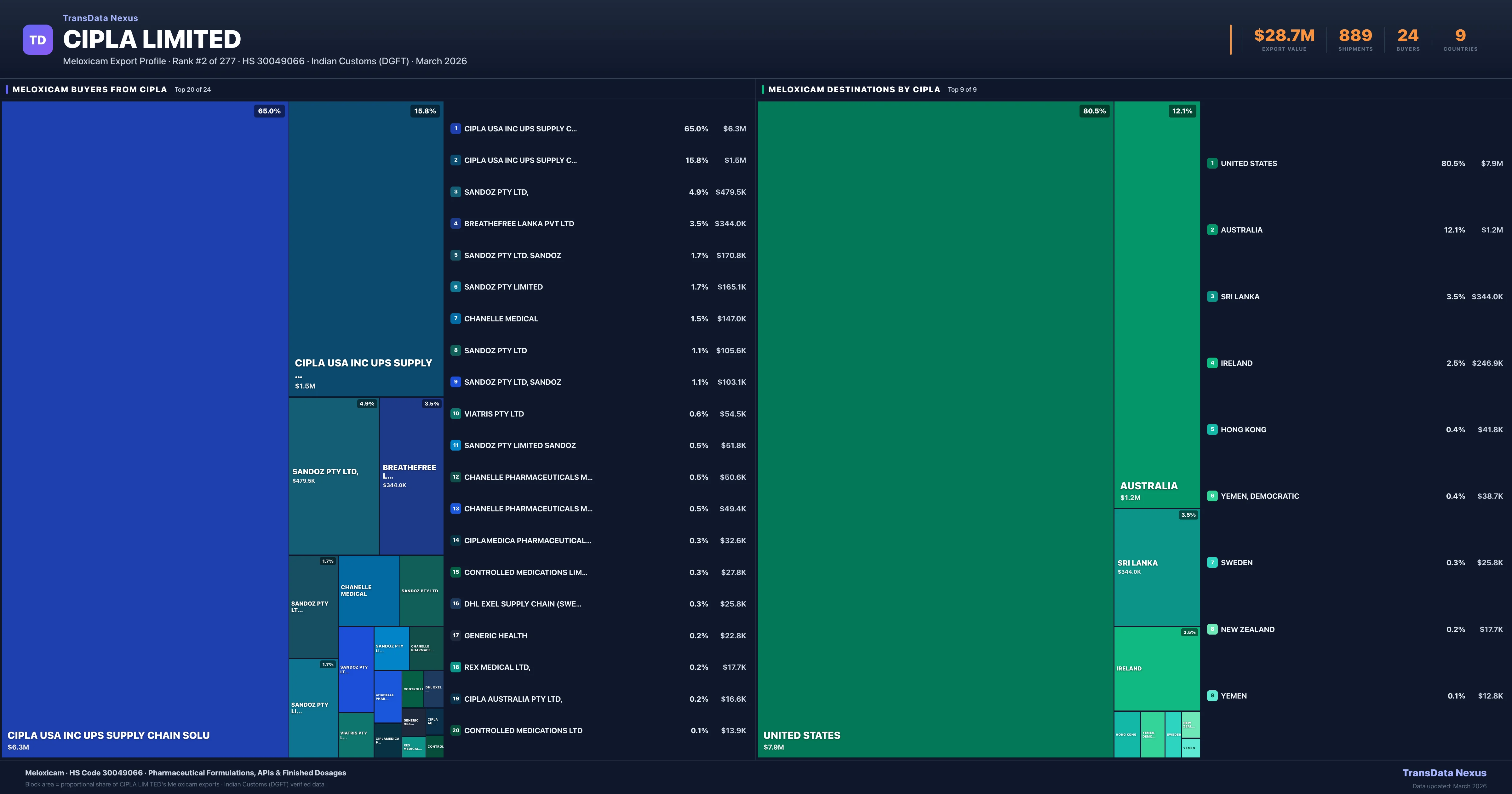Click the TD logo icon
The image size is (1512, 794).
[x=37, y=40]
